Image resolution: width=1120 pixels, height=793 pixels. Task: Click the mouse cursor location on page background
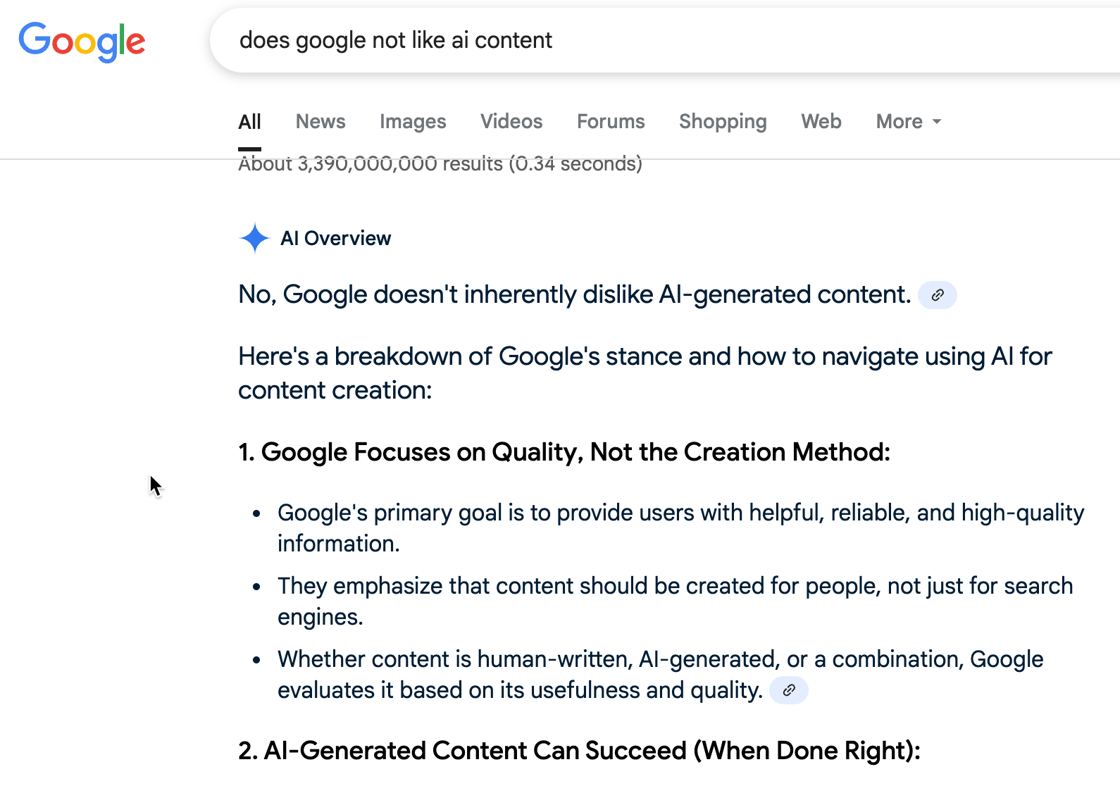[155, 485]
